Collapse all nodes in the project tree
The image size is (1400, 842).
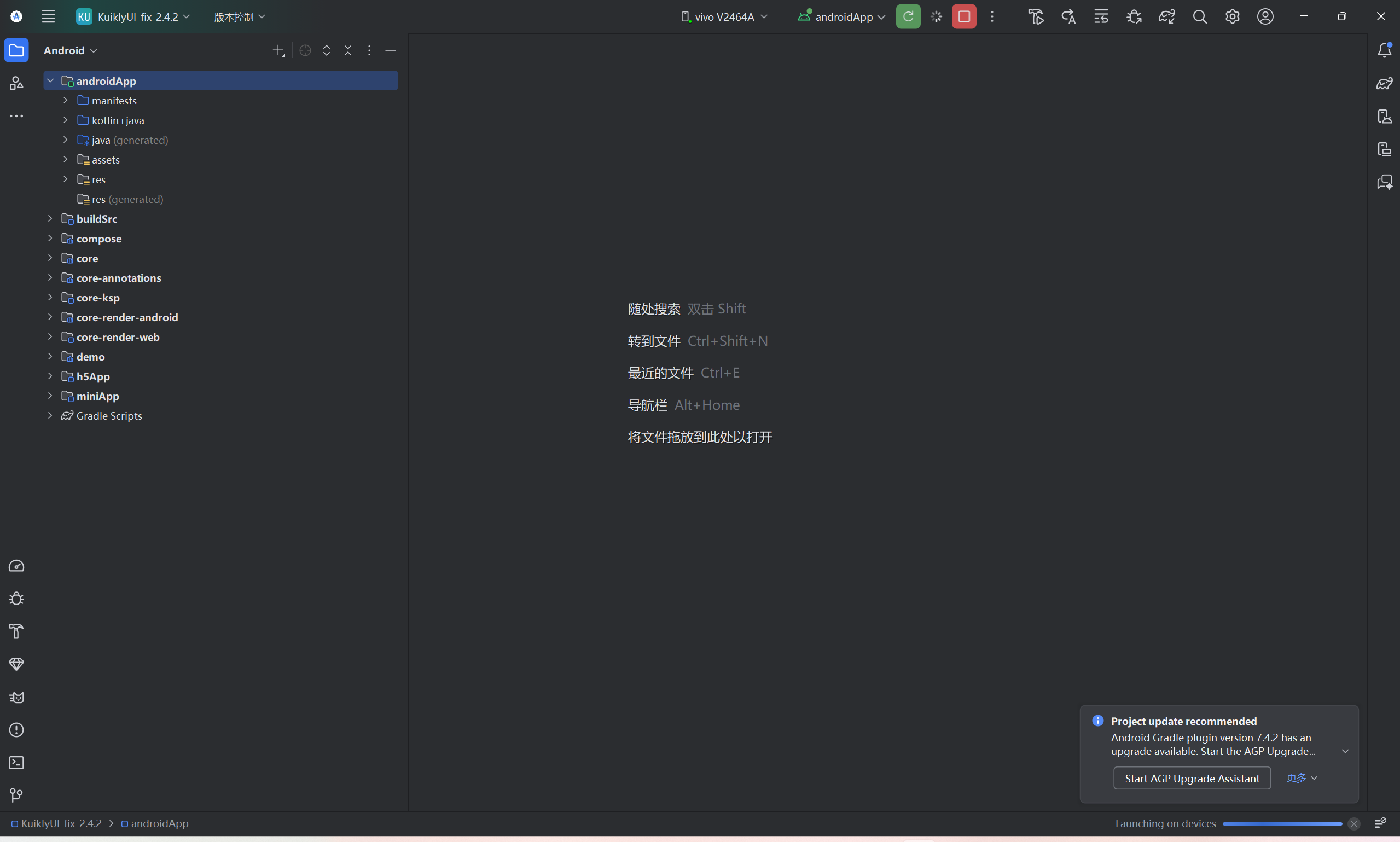[348, 50]
